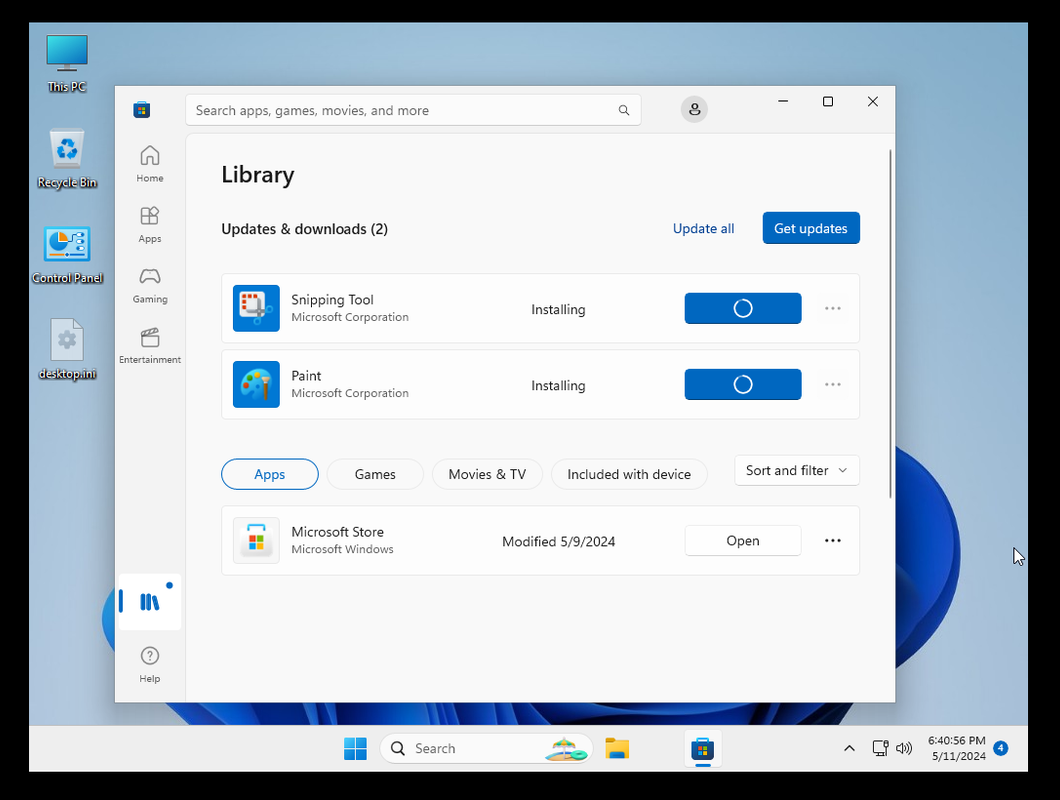Open more options for Paint

pos(832,384)
